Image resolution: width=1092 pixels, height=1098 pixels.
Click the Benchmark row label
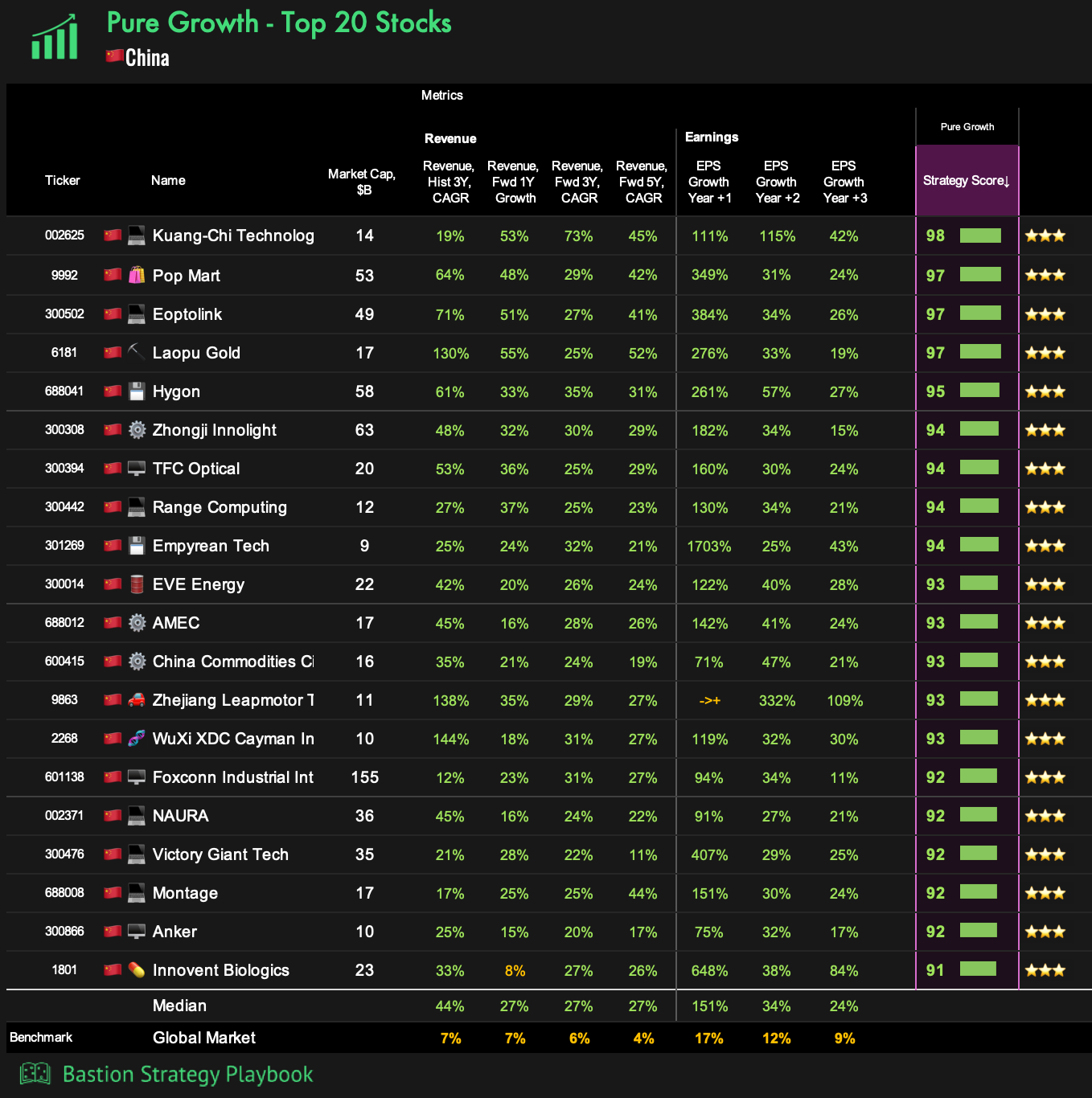click(41, 1038)
